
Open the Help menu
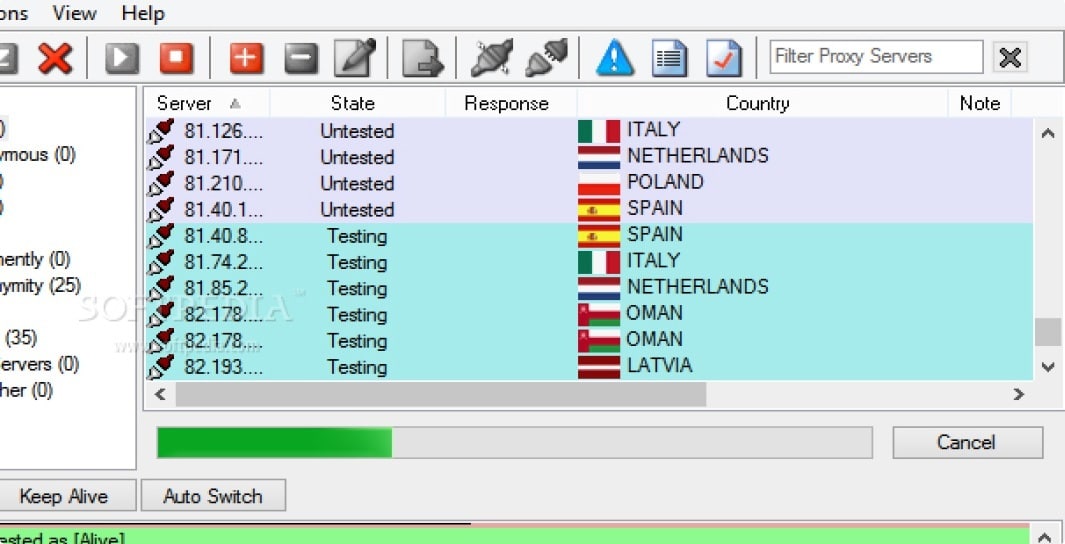pos(143,13)
